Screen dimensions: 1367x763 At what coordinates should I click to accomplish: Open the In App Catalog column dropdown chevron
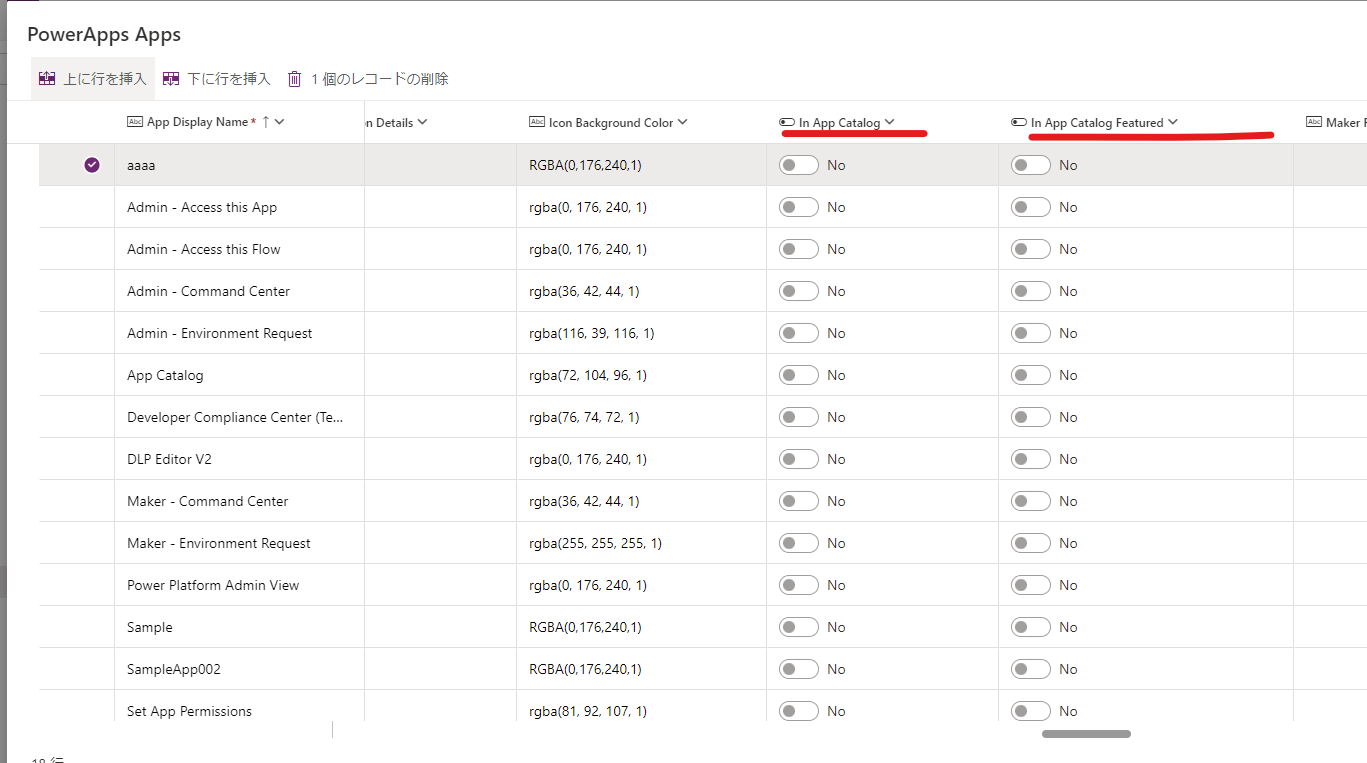pyautogui.click(x=890, y=122)
